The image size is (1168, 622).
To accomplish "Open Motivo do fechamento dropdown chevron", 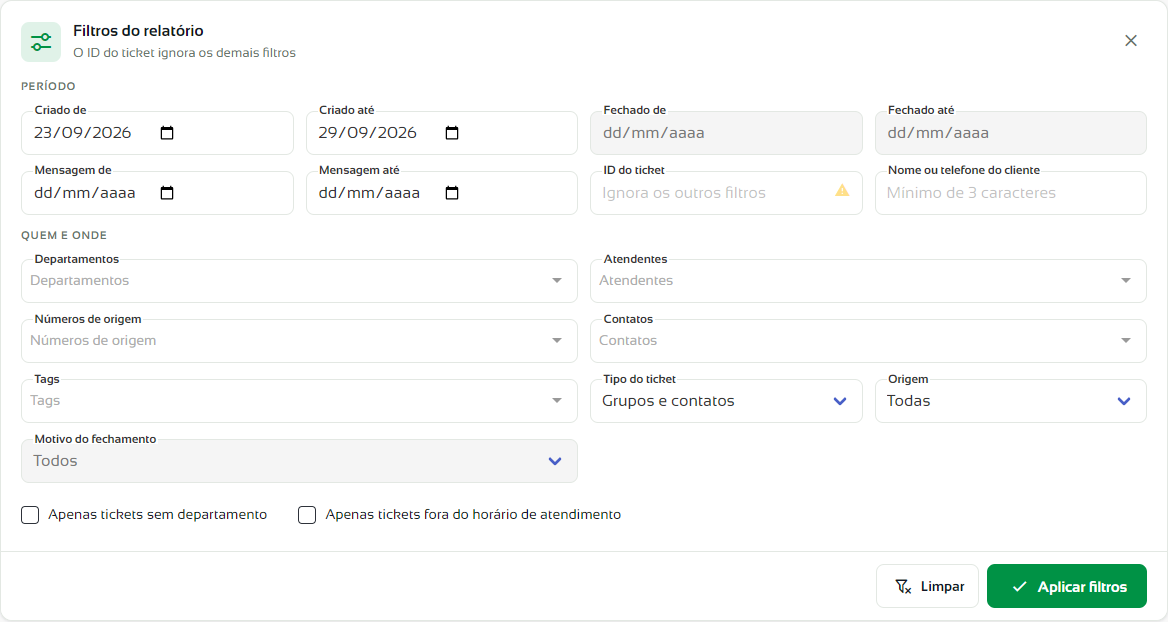I will 555,461.
